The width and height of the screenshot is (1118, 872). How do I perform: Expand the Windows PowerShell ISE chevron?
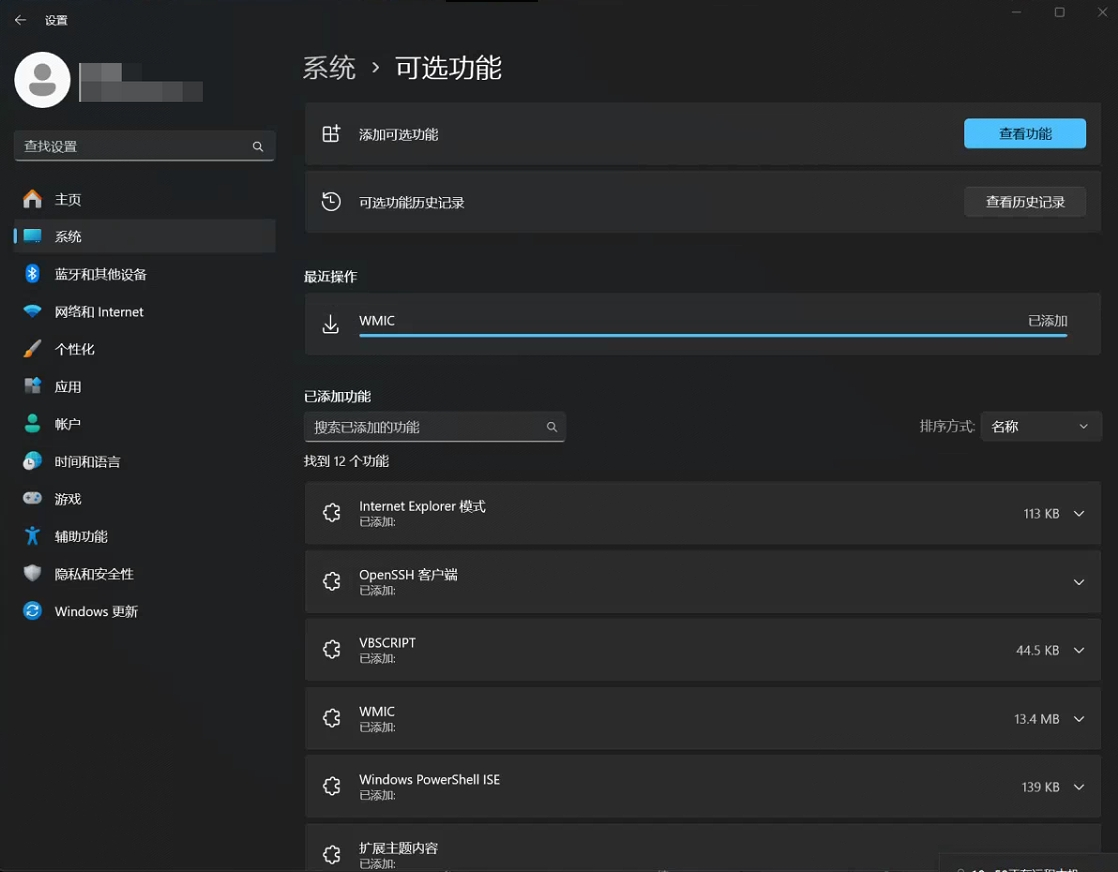(x=1079, y=787)
